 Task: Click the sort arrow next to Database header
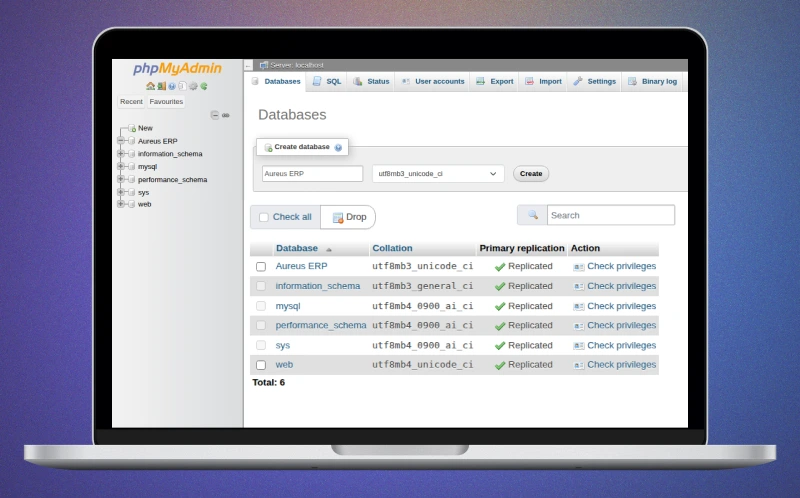click(329, 250)
